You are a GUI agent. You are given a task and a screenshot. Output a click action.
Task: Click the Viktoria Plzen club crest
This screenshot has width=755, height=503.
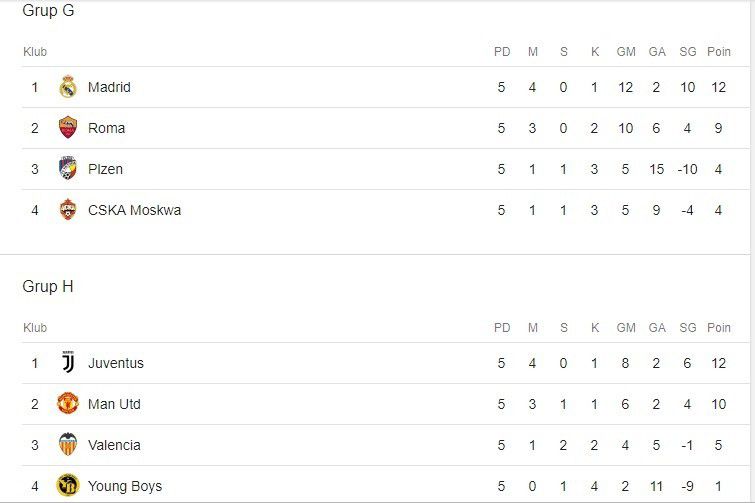(x=68, y=169)
